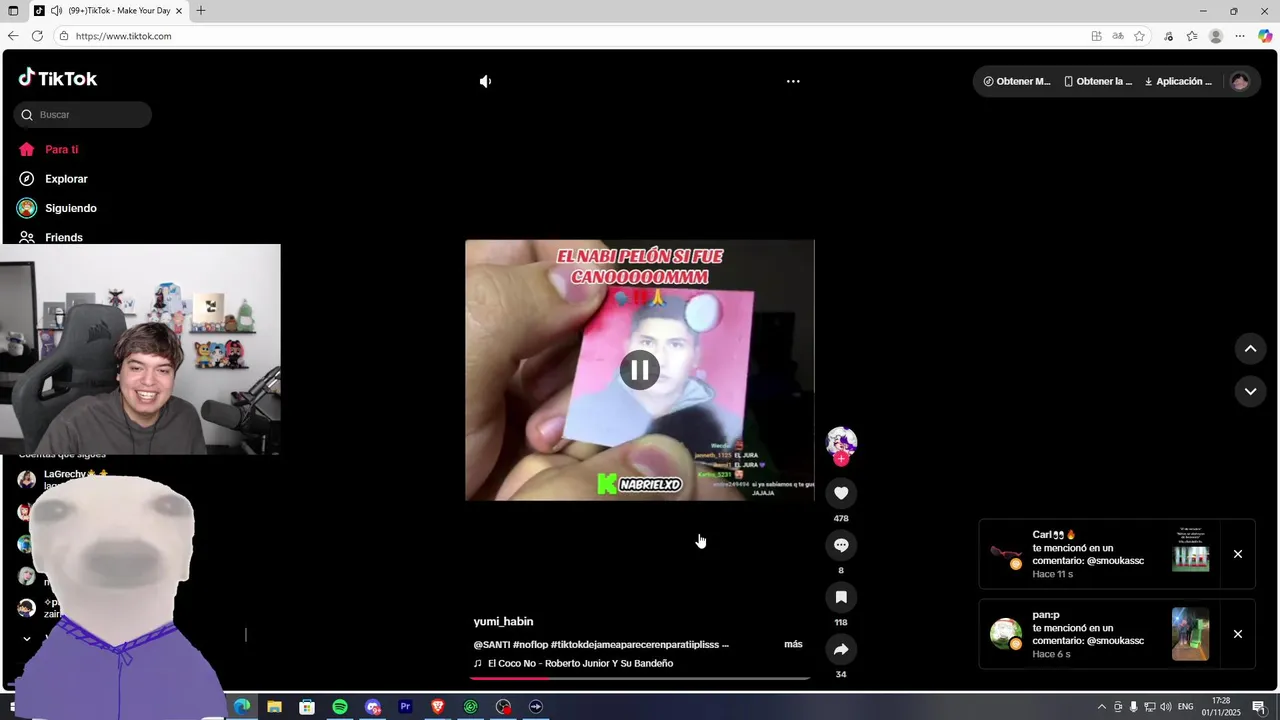Click the Aplicación download button
1280x720 pixels.
(x=1178, y=81)
